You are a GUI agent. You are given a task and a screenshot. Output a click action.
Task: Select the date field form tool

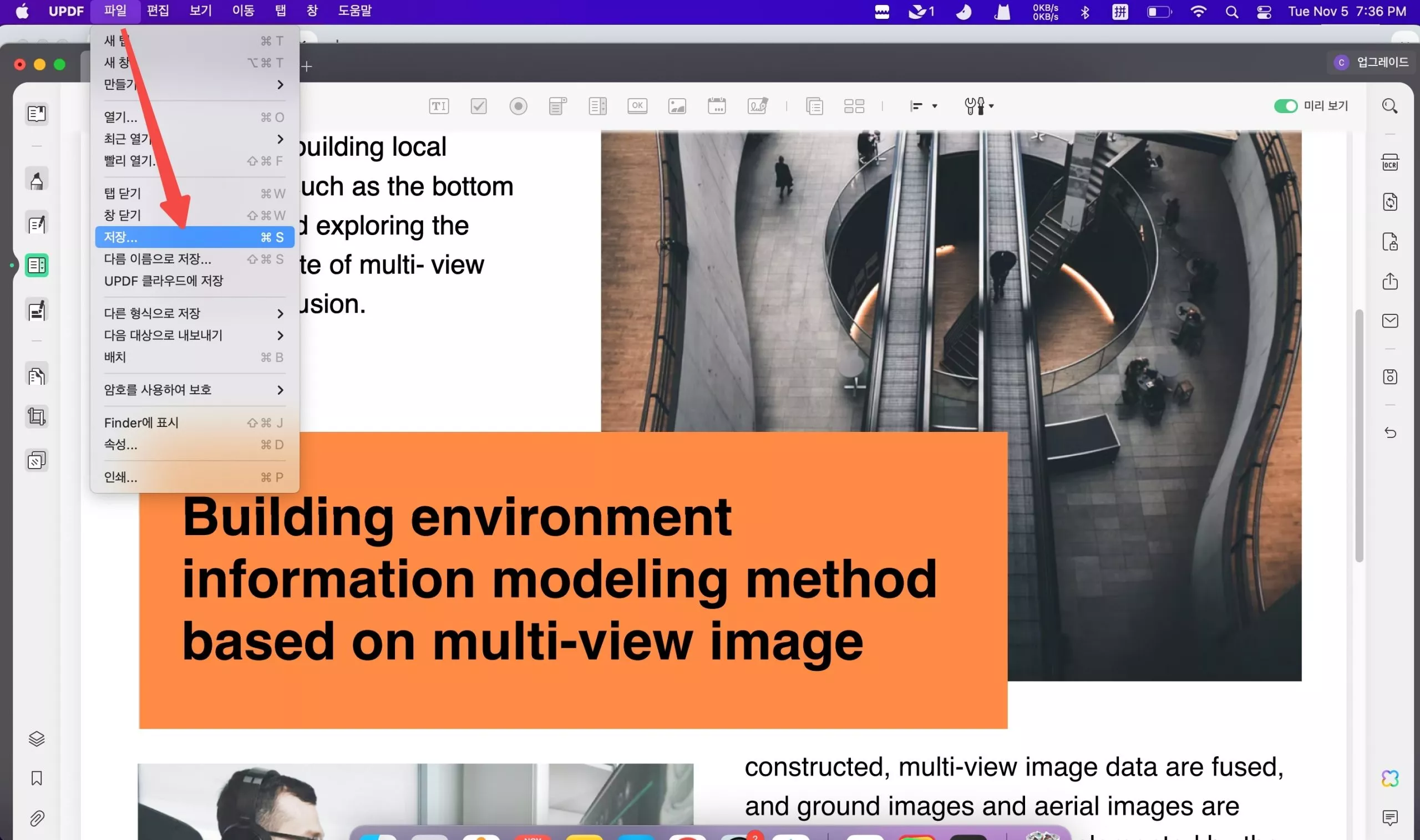pyautogui.click(x=716, y=106)
